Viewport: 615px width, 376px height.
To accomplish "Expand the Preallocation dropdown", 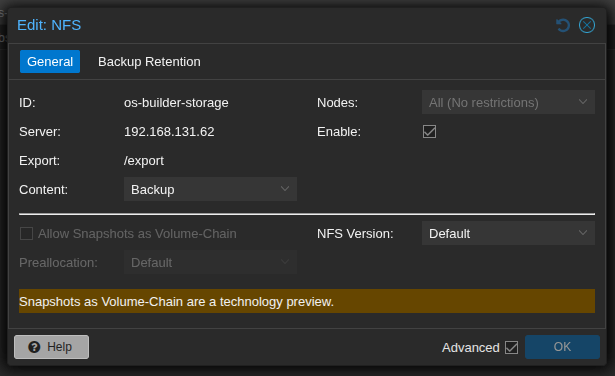I will click(210, 262).
